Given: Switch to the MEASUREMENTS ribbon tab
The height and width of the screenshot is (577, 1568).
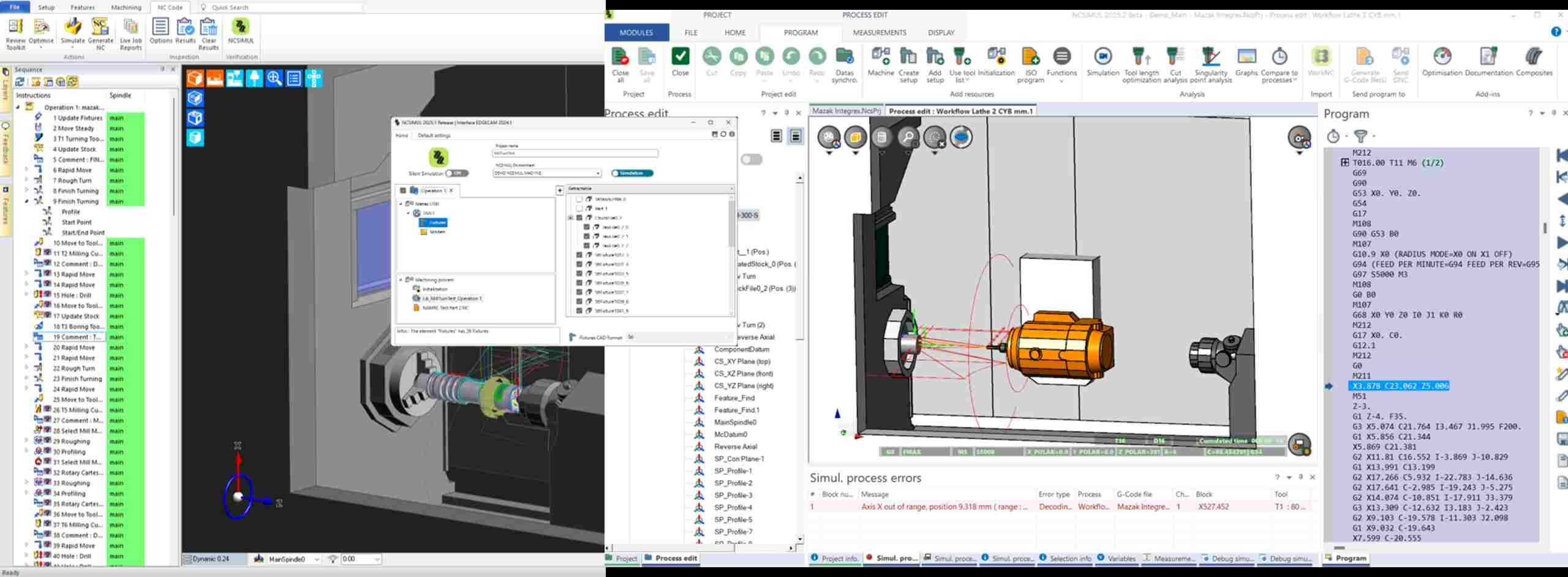Looking at the screenshot, I should 879,32.
